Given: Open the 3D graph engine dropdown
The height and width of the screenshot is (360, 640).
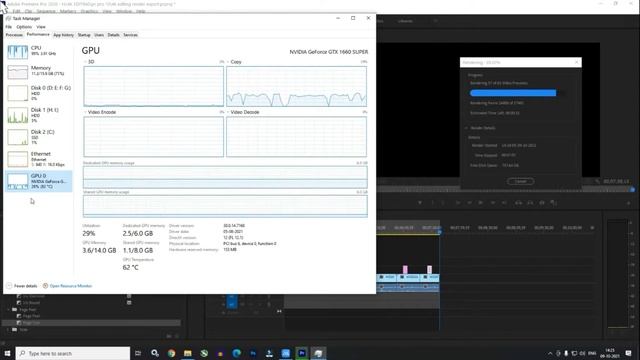Looking at the screenshot, I should pos(89,62).
